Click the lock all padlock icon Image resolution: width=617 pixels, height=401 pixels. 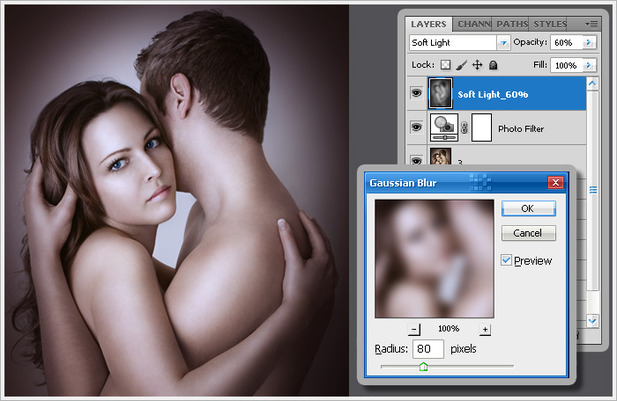pos(493,65)
